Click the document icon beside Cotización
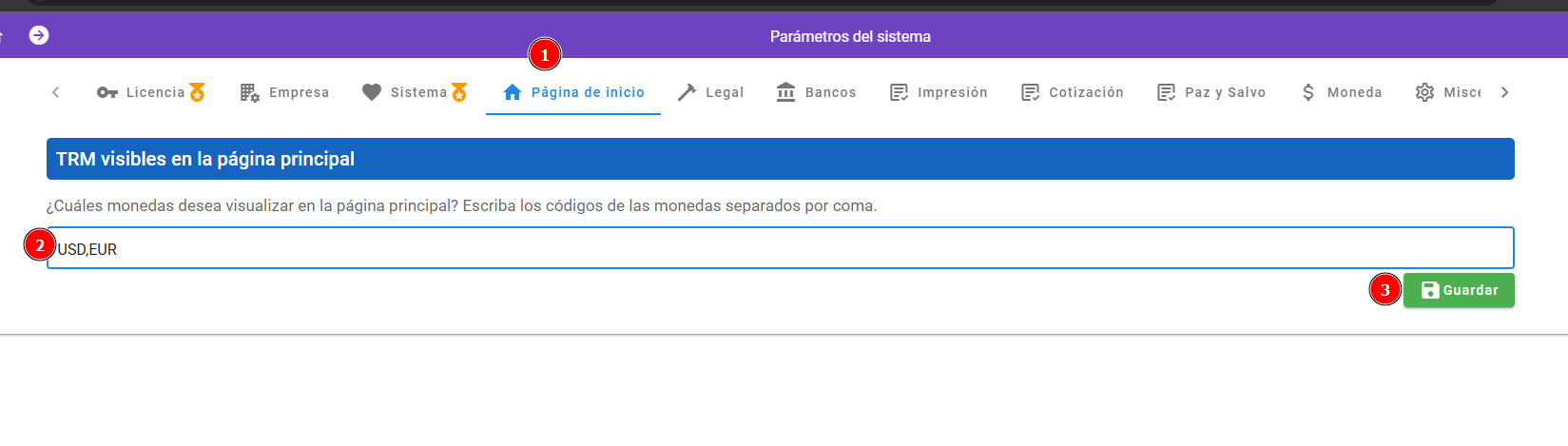This screenshot has width=1568, height=446. pyautogui.click(x=1030, y=92)
